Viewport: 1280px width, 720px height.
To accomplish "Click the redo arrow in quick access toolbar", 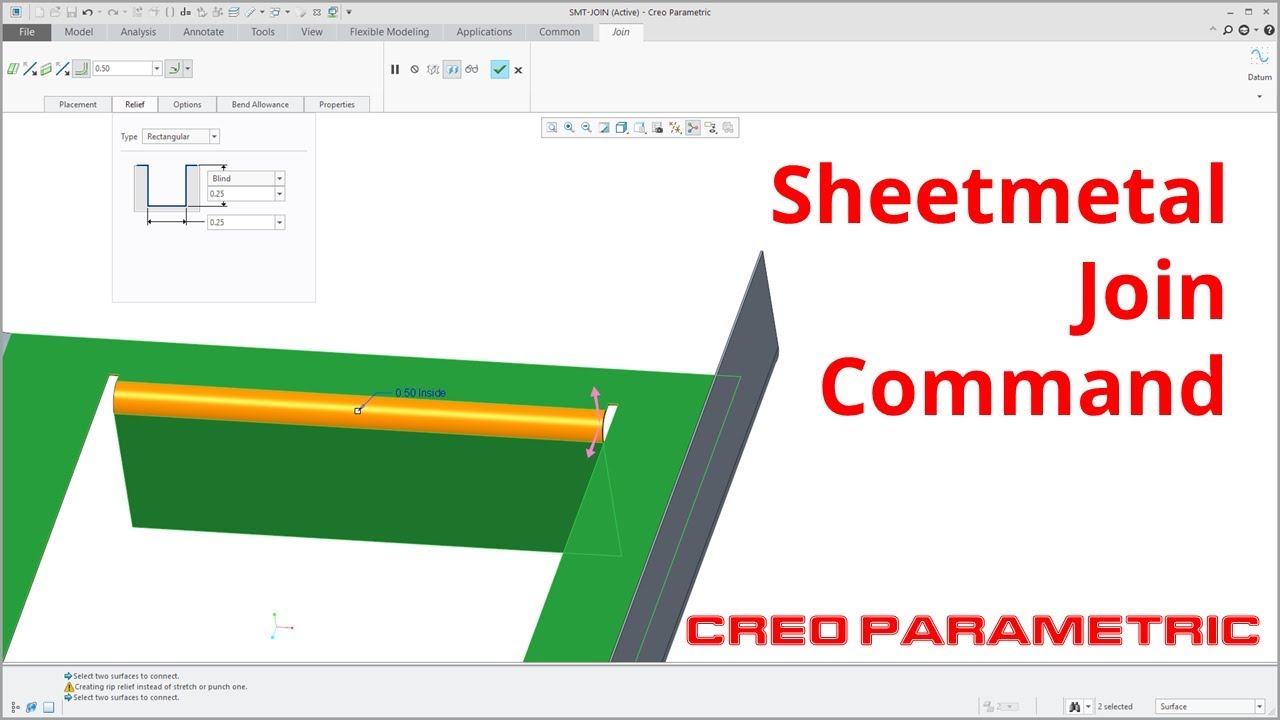I will (x=113, y=12).
